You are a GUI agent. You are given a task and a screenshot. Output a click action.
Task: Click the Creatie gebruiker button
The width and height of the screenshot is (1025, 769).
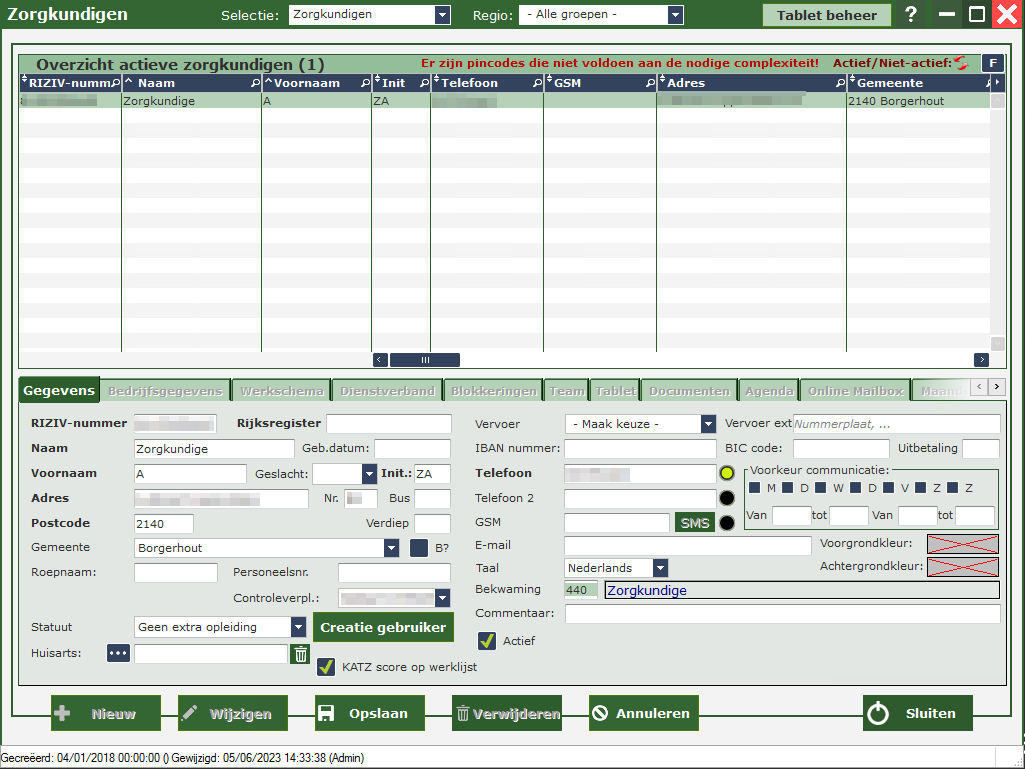click(383, 627)
